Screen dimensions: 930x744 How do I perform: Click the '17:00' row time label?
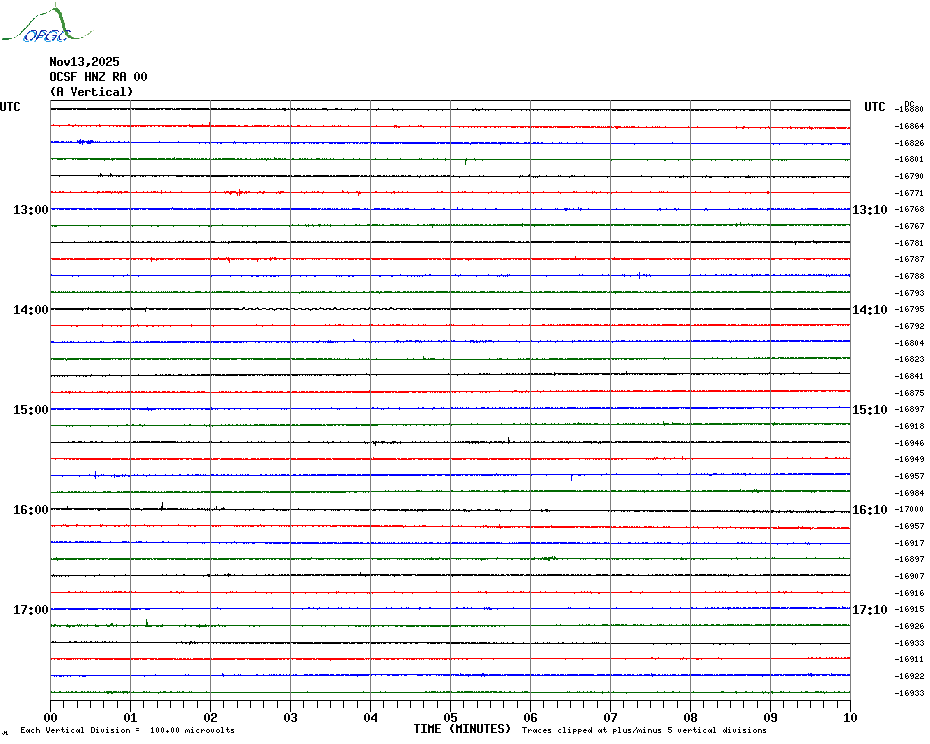31,610
